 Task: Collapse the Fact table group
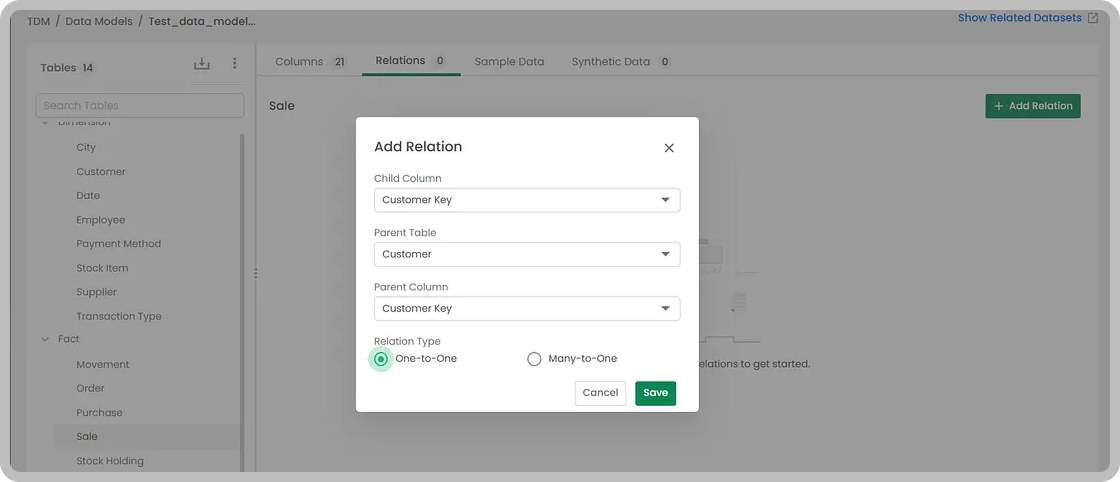[45, 339]
